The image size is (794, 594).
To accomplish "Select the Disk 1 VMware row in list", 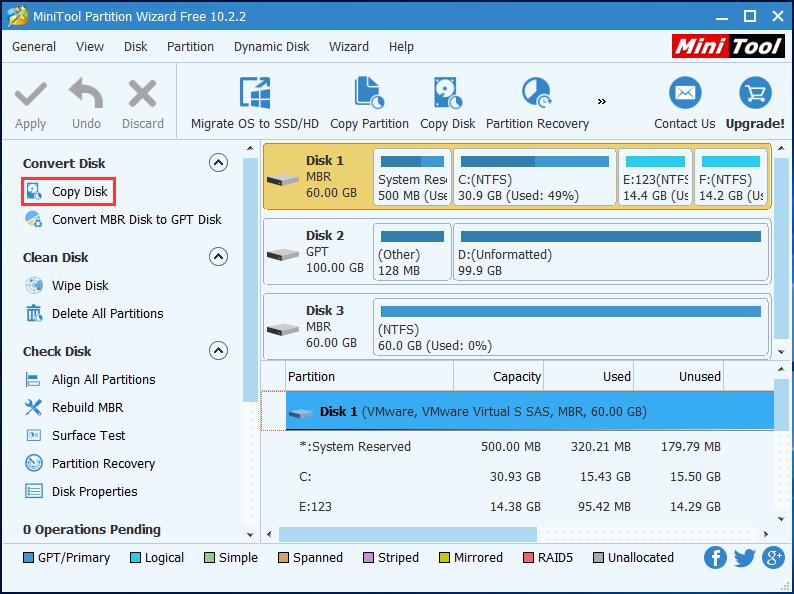I will click(530, 411).
